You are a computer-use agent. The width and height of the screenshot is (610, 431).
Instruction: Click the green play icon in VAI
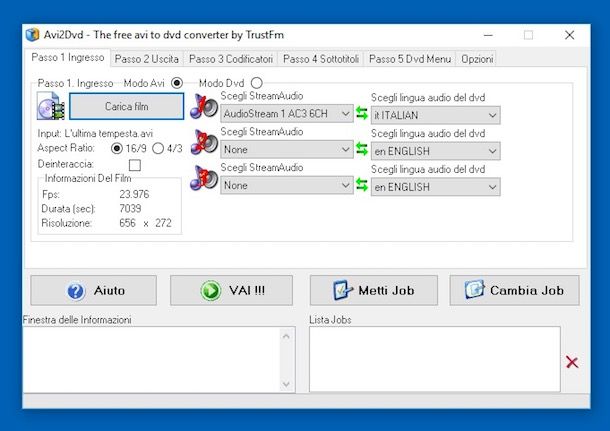tap(210, 291)
